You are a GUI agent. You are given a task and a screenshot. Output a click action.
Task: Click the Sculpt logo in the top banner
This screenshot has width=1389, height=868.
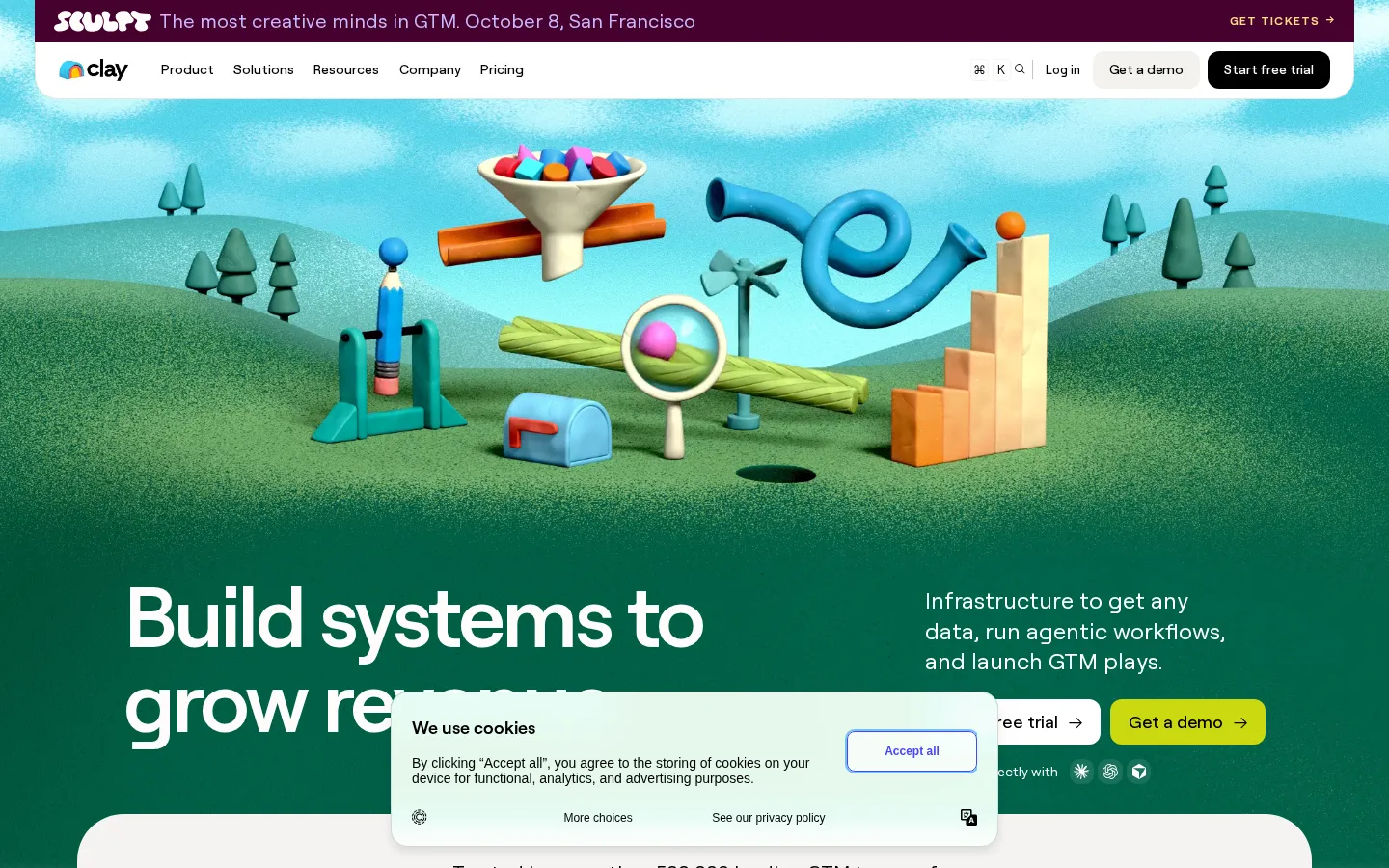(x=102, y=21)
